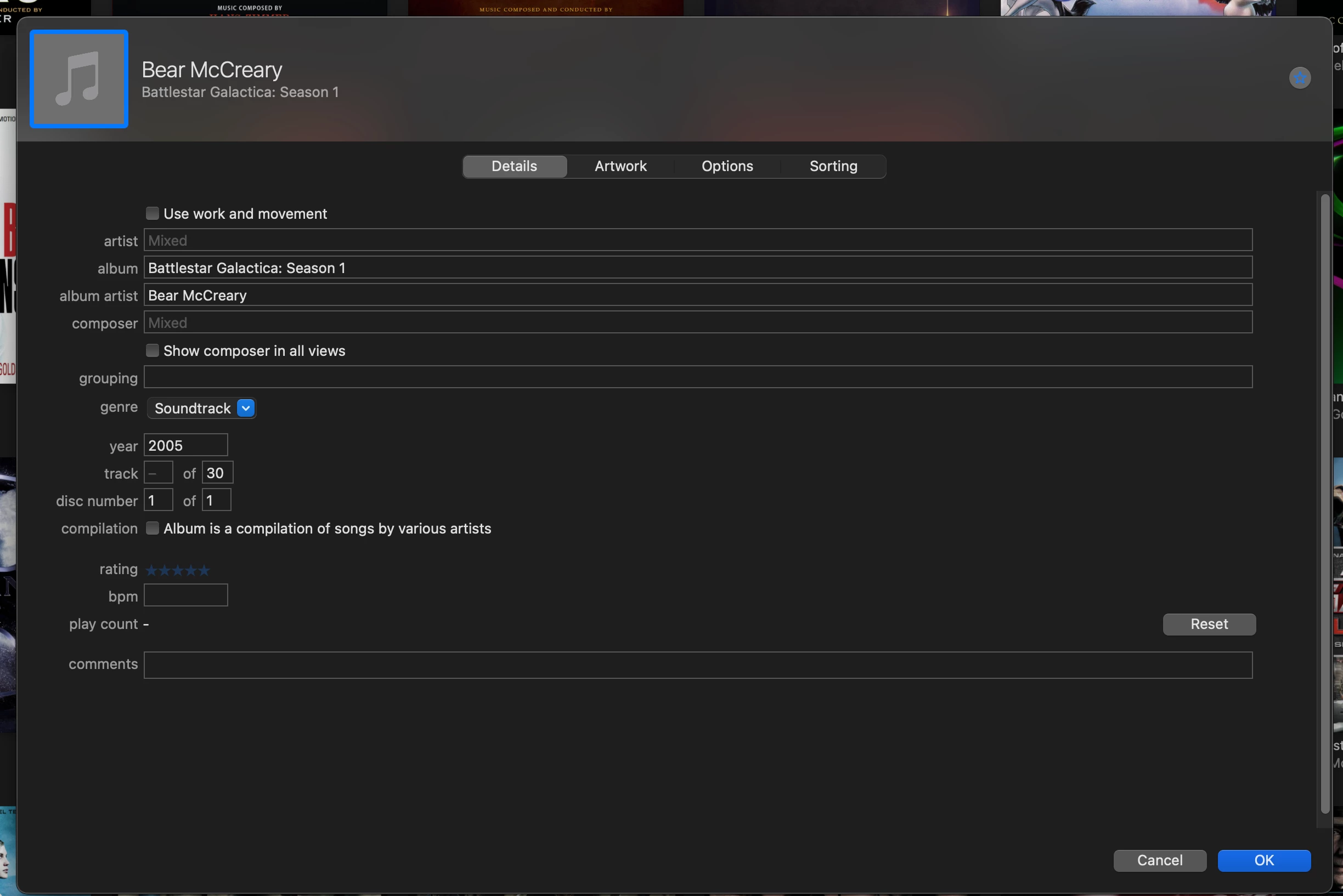Check the album is a compilation box

pyautogui.click(x=152, y=528)
